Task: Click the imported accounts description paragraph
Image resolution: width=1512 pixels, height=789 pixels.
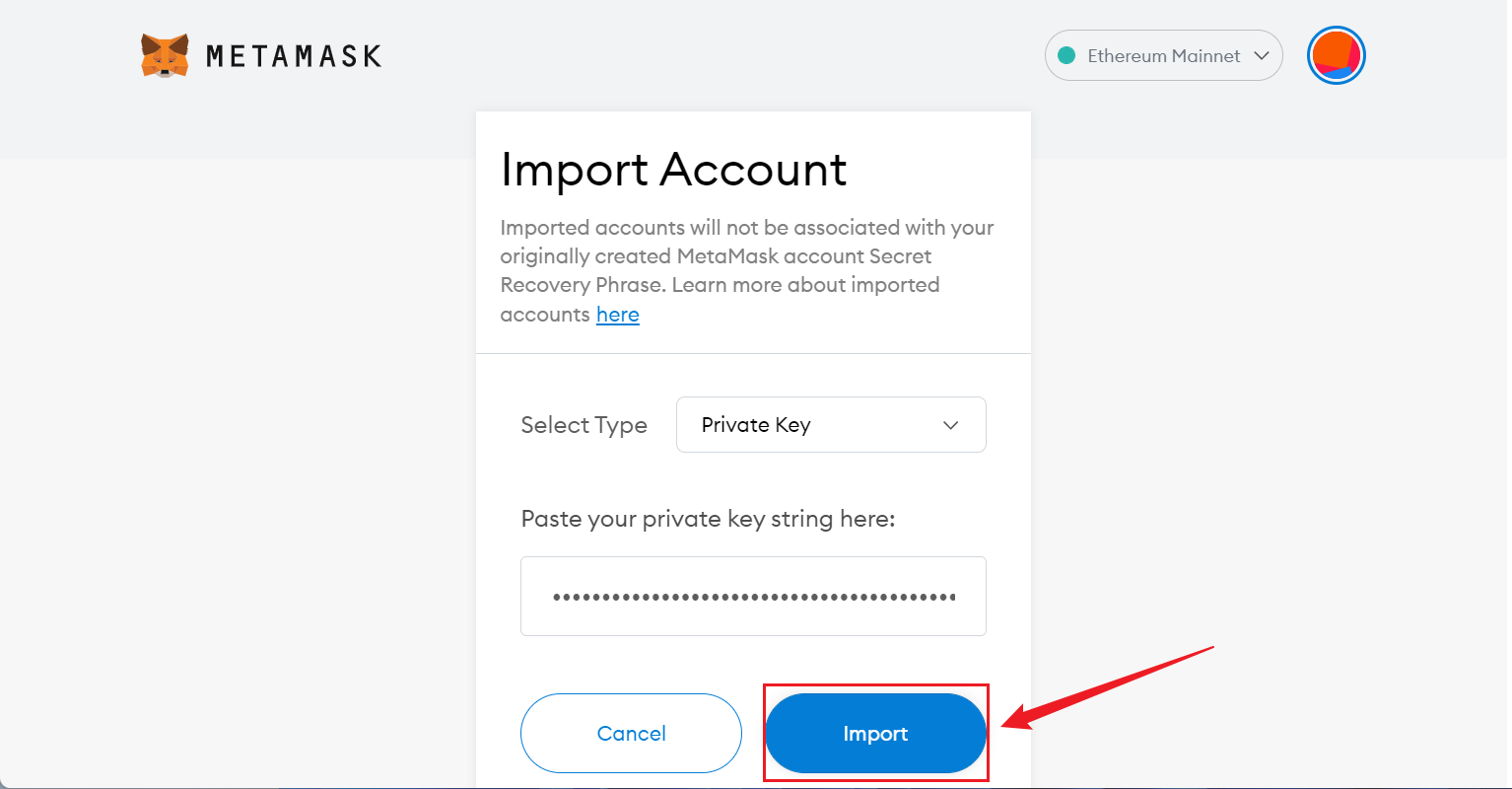Action: (x=747, y=270)
